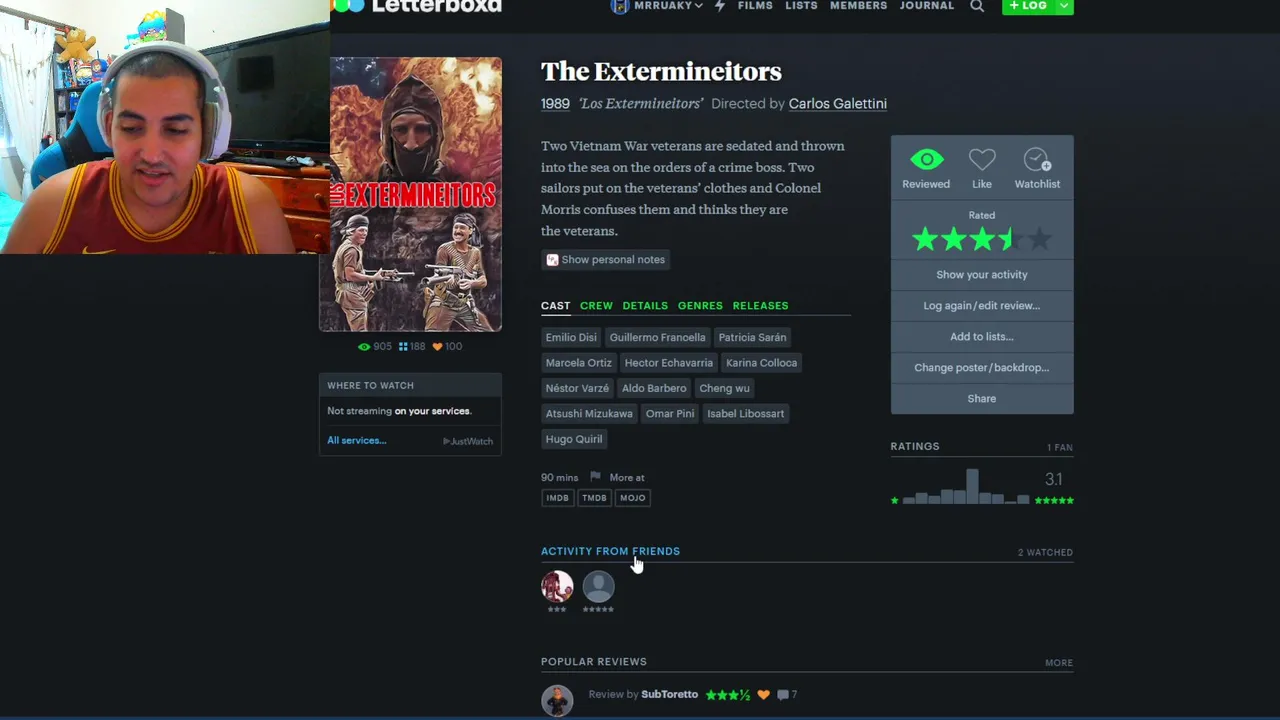Click the ratings histogram bars
The width and height of the screenshot is (1280, 720).
[x=966, y=486]
